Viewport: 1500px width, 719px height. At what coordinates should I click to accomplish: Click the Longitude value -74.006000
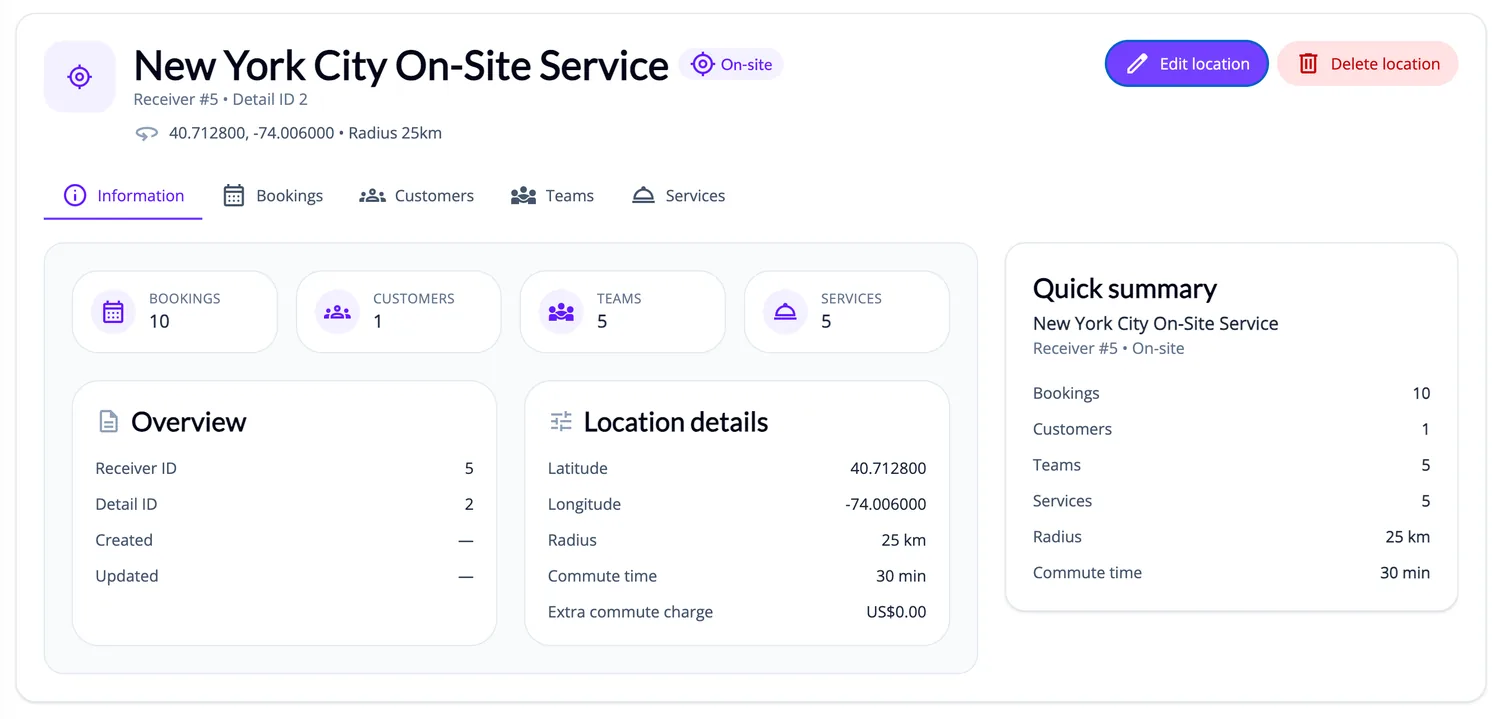(x=886, y=504)
